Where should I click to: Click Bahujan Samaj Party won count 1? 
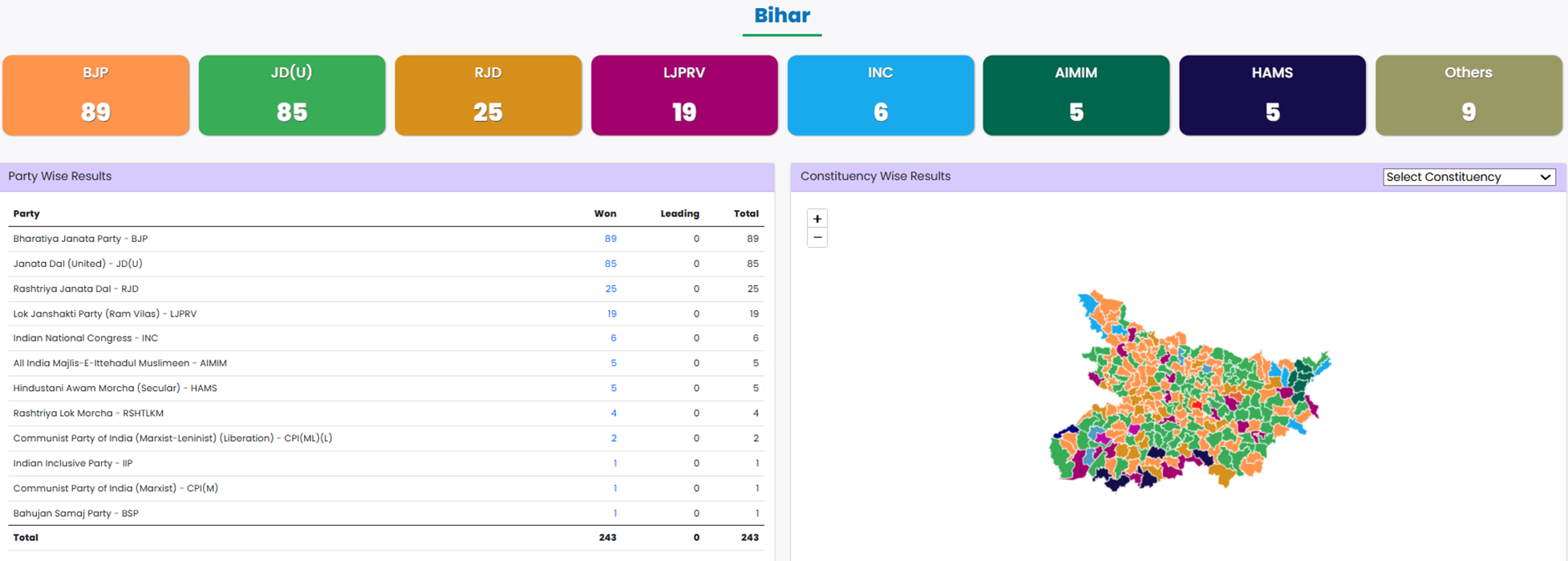[614, 514]
